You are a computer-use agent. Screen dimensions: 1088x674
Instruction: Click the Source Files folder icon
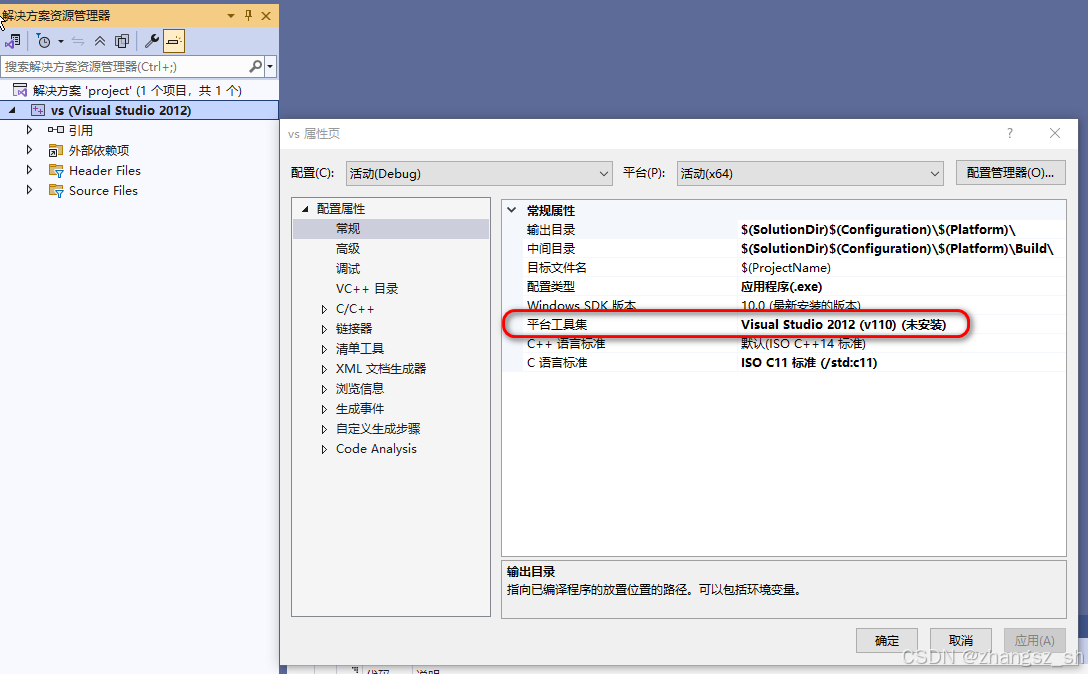[x=56, y=191]
